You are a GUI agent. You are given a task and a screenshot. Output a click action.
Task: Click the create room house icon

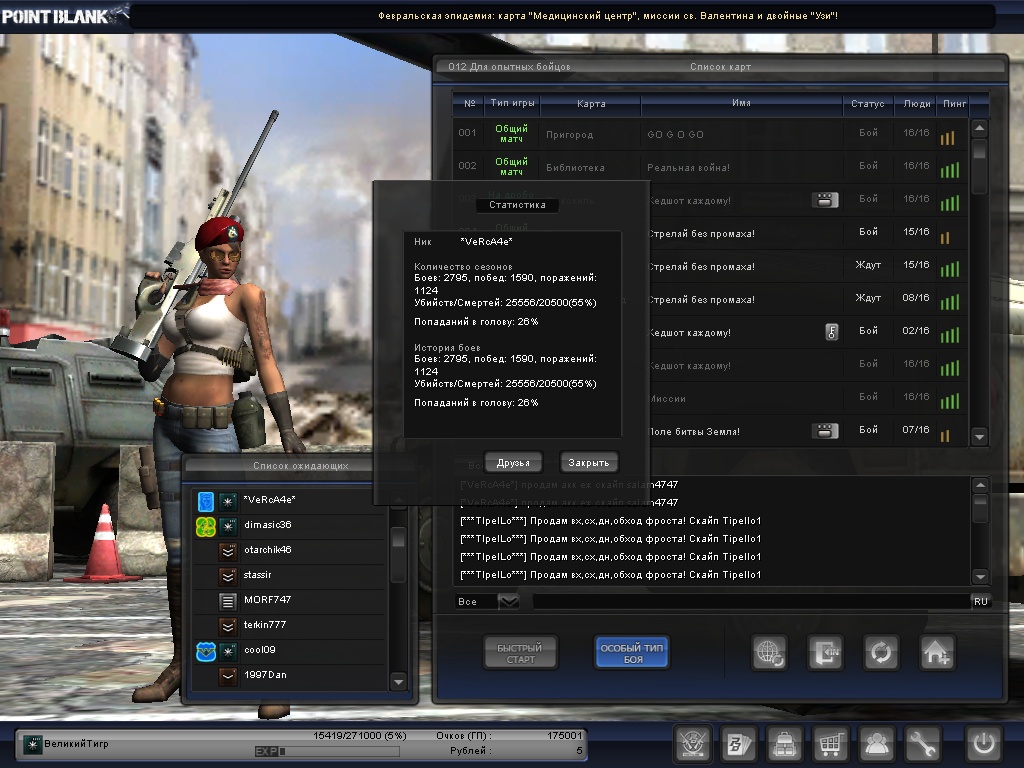937,652
